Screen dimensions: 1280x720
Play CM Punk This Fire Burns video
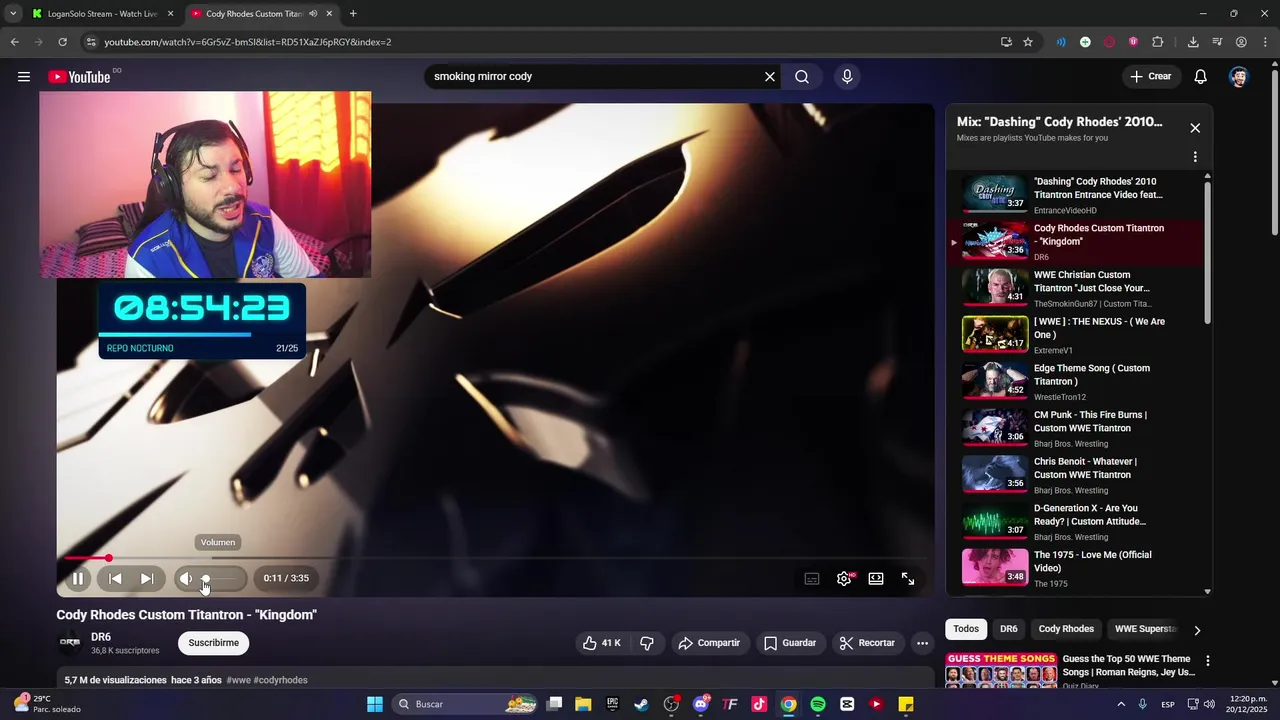click(x=1074, y=428)
